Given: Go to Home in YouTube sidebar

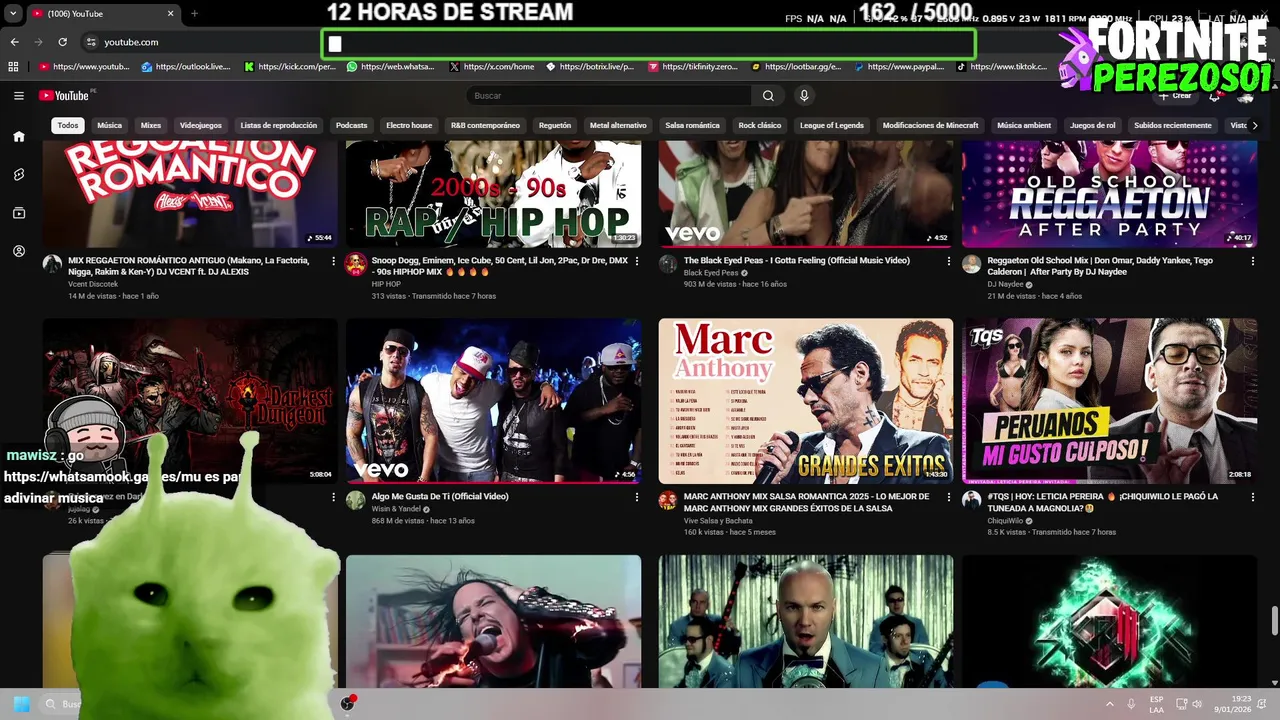Looking at the screenshot, I should coord(19,136).
